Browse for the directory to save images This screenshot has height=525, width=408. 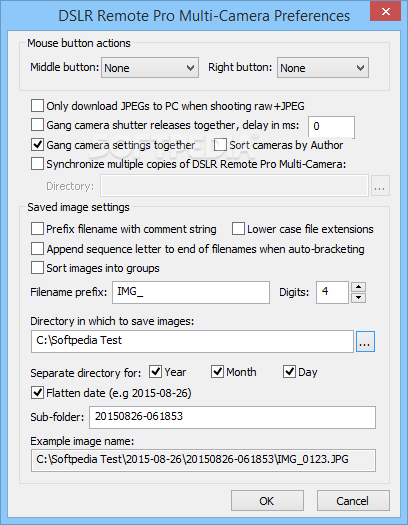[x=365, y=342]
